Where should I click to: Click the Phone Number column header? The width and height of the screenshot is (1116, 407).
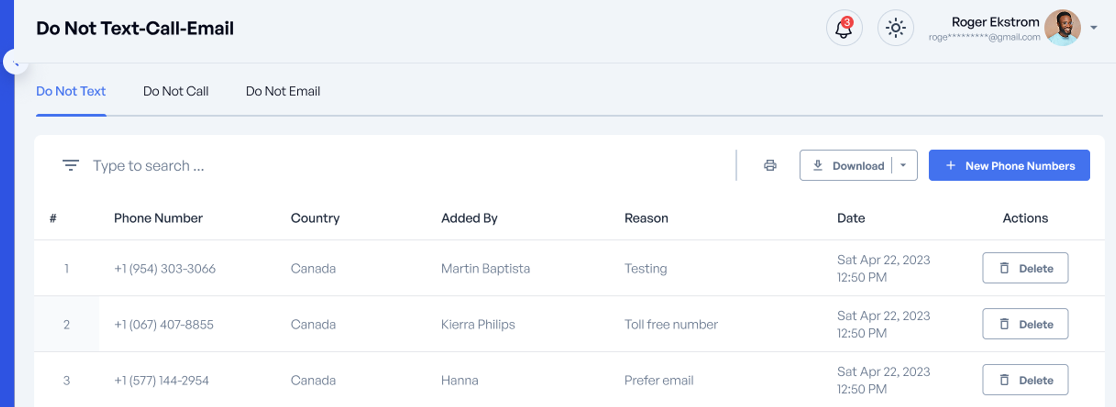point(158,218)
